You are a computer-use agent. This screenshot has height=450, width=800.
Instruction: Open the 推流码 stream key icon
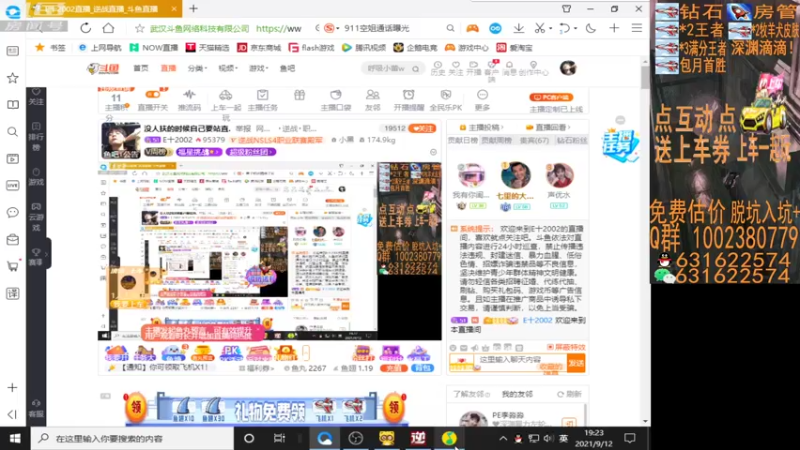coord(189,100)
